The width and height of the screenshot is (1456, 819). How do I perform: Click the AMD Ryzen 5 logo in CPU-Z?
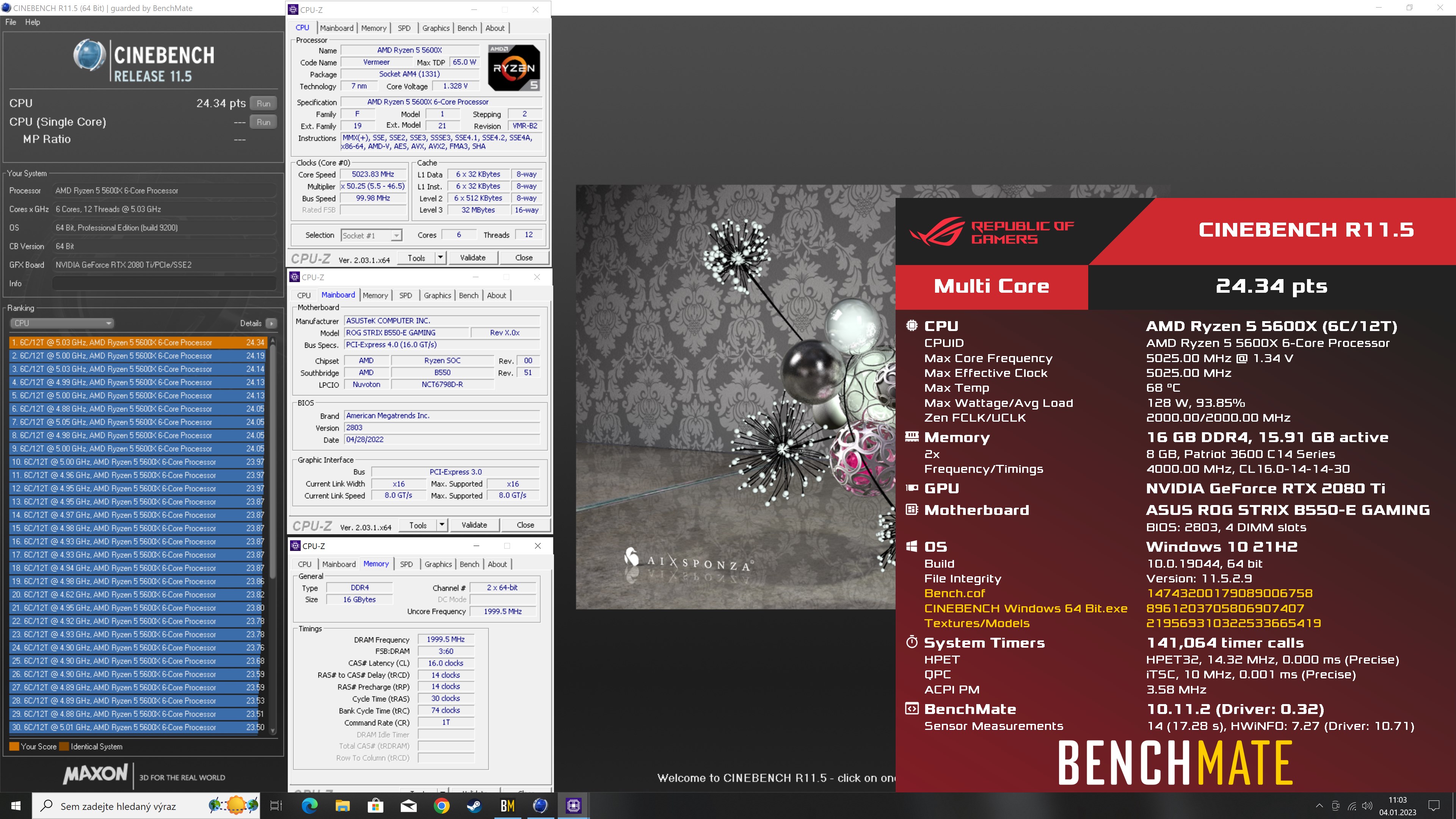514,68
